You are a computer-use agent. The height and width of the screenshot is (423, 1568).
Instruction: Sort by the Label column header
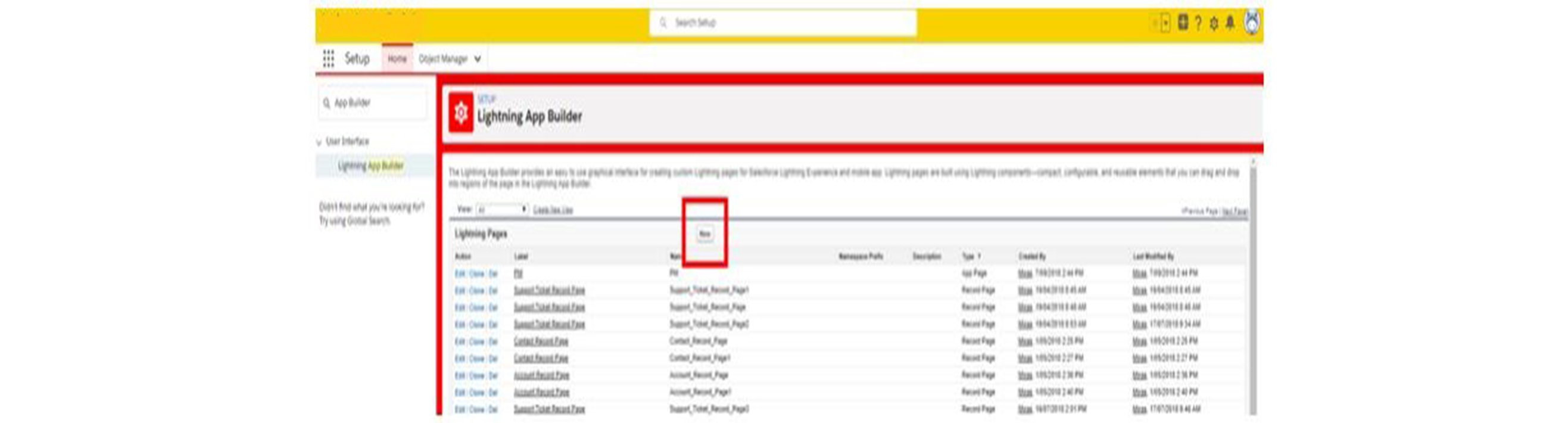(521, 256)
